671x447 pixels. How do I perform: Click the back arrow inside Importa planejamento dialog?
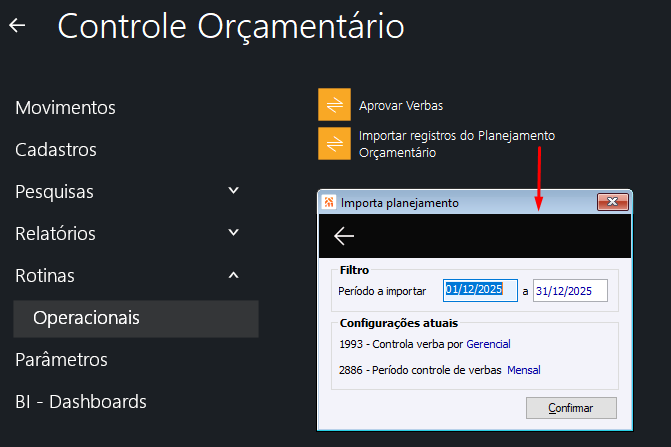pyautogui.click(x=344, y=236)
